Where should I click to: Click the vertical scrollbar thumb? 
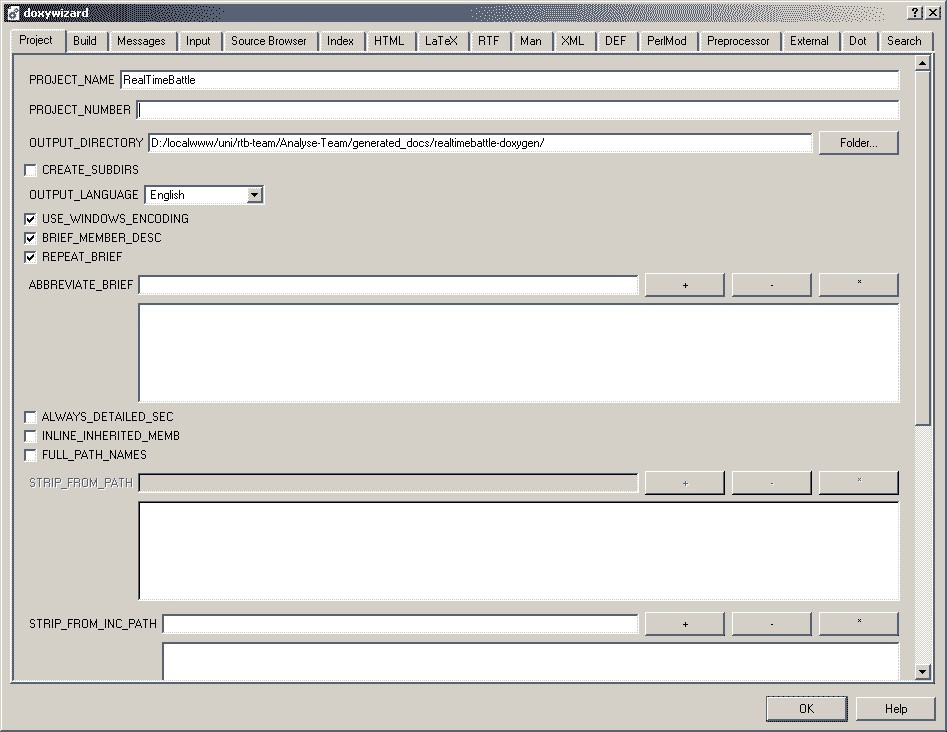(x=922, y=248)
